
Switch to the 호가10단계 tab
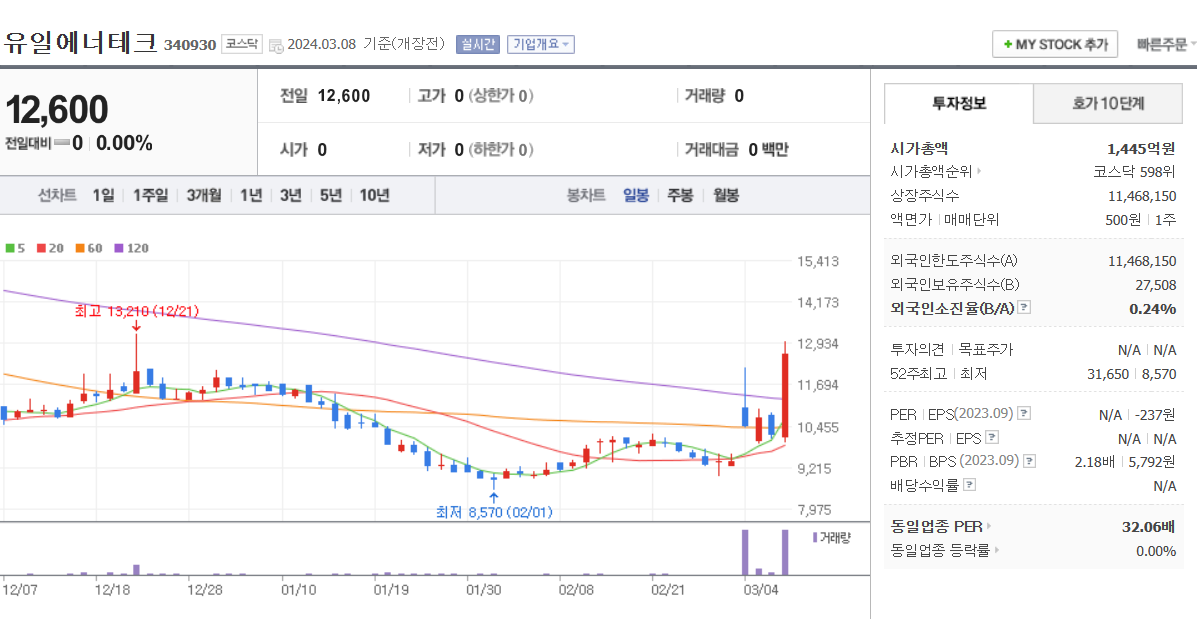pos(1108,103)
